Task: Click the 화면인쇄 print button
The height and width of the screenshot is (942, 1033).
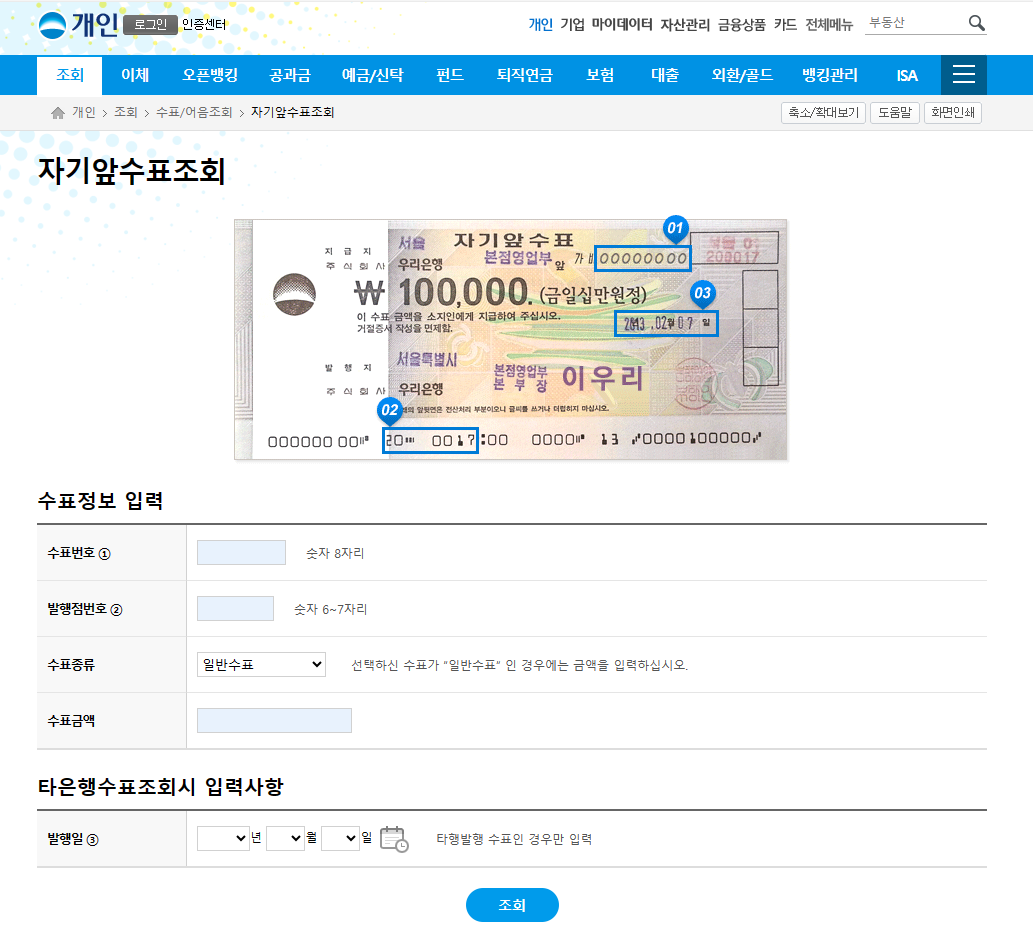Action: tap(952, 112)
